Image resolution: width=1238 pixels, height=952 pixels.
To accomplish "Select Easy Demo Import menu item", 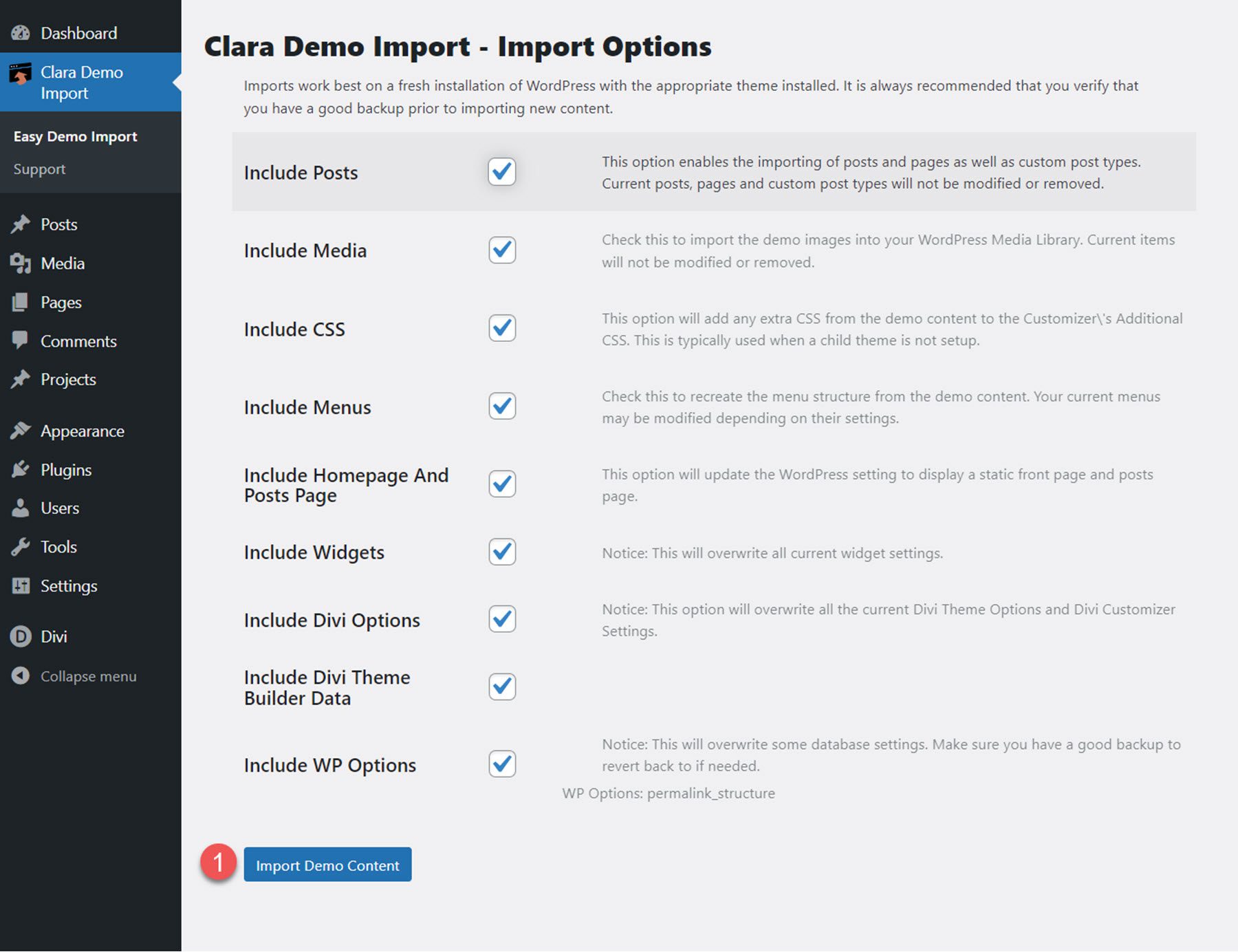I will click(x=75, y=136).
